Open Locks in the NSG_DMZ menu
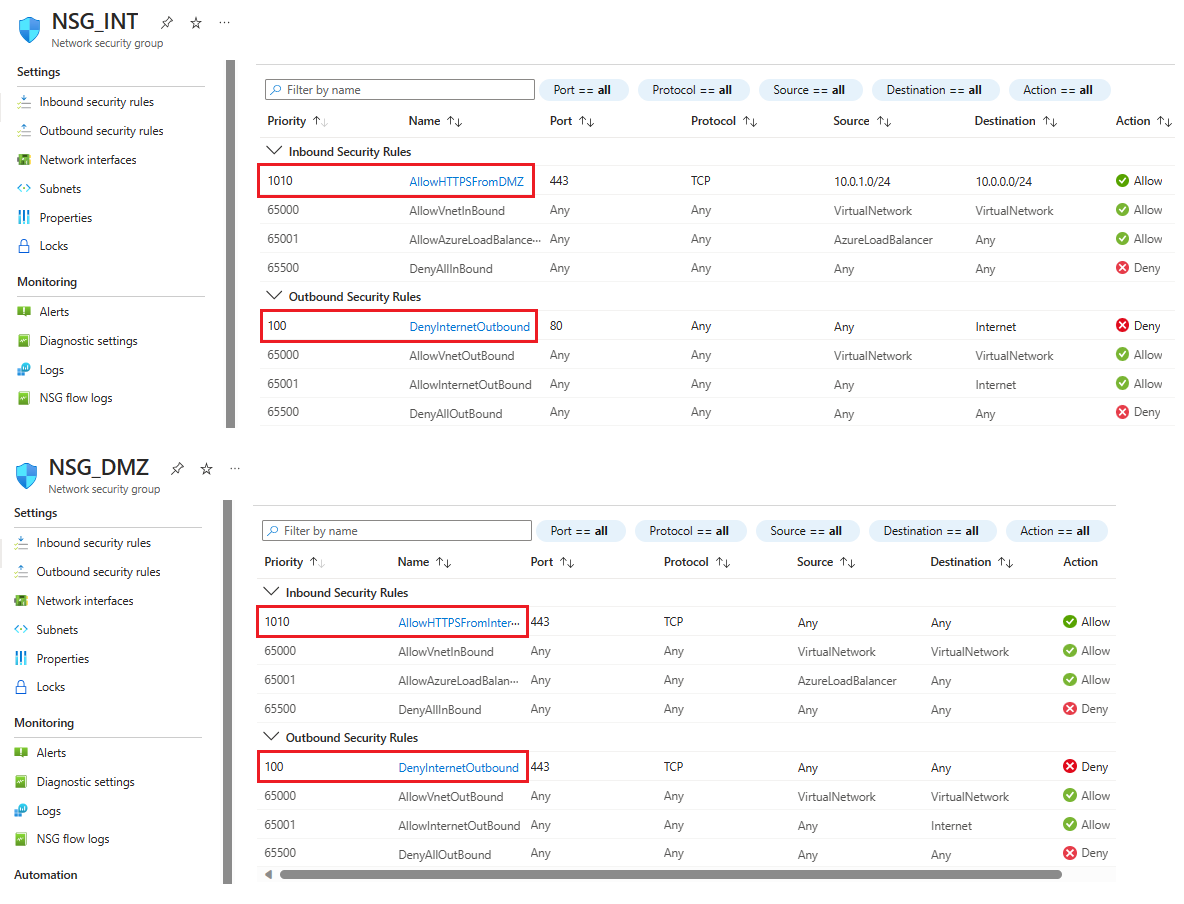The image size is (1184, 904). point(50,687)
